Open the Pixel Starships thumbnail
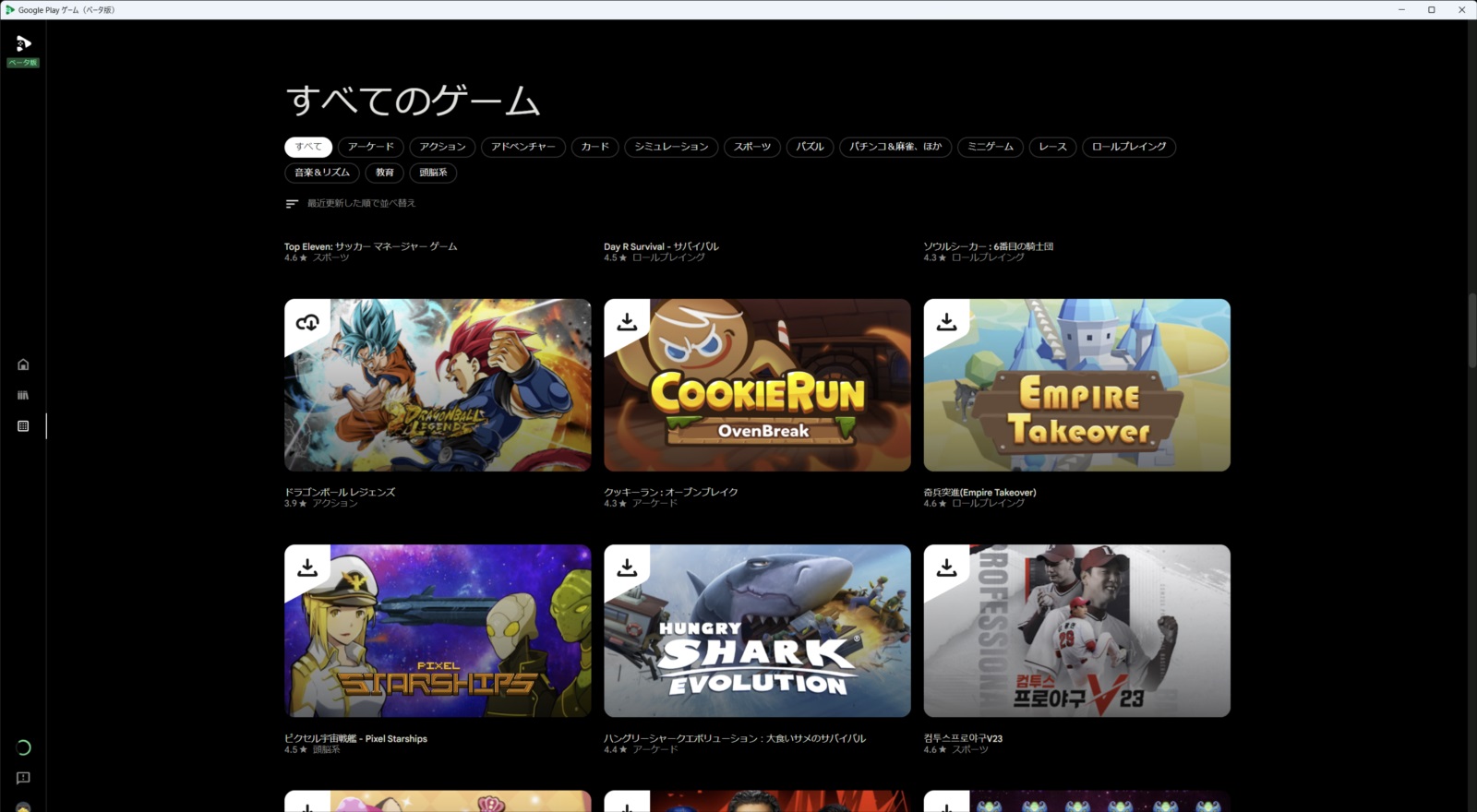Image resolution: width=1477 pixels, height=812 pixels. (438, 630)
